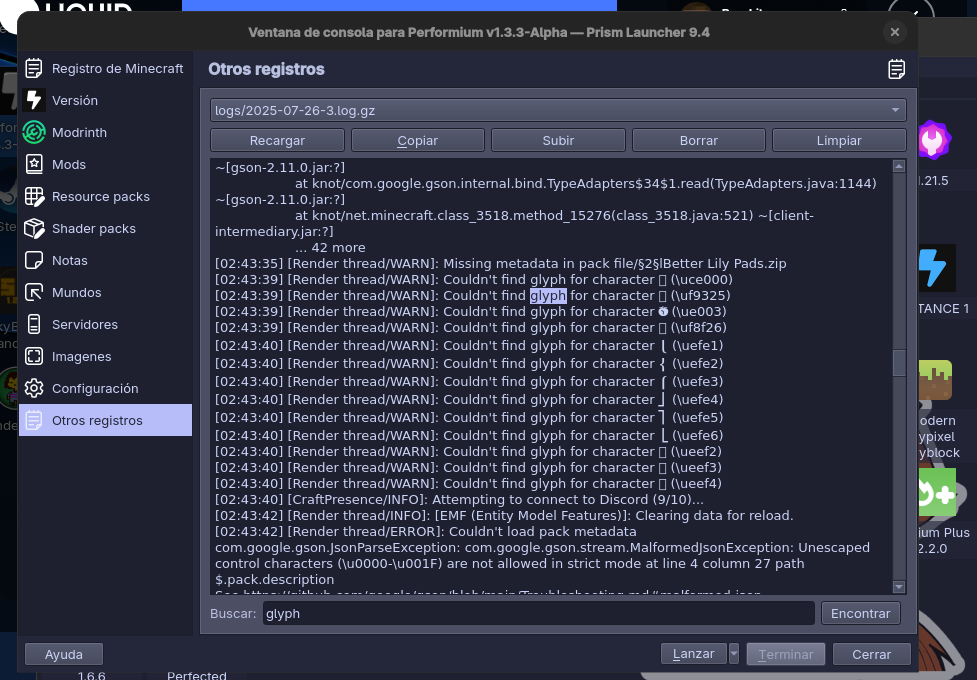Image resolution: width=977 pixels, height=680 pixels.
Task: Select the Versión lightning icon
Action: (34, 100)
